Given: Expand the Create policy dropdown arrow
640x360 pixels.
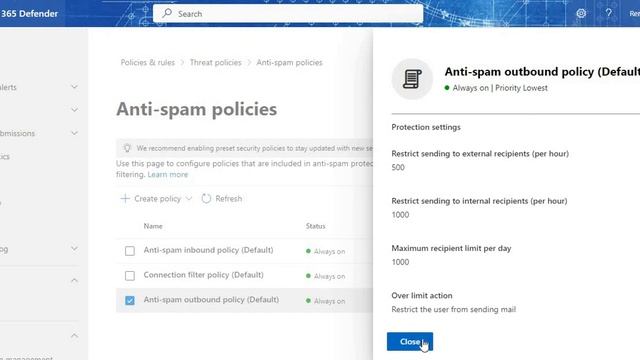Looking at the screenshot, I should pyautogui.click(x=189, y=198).
